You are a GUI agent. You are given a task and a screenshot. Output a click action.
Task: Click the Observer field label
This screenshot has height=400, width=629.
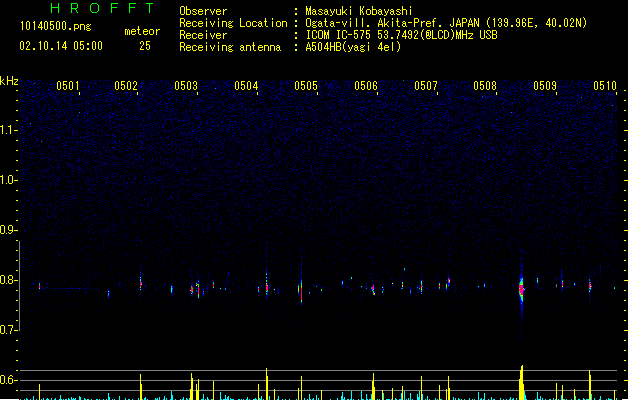(x=203, y=11)
